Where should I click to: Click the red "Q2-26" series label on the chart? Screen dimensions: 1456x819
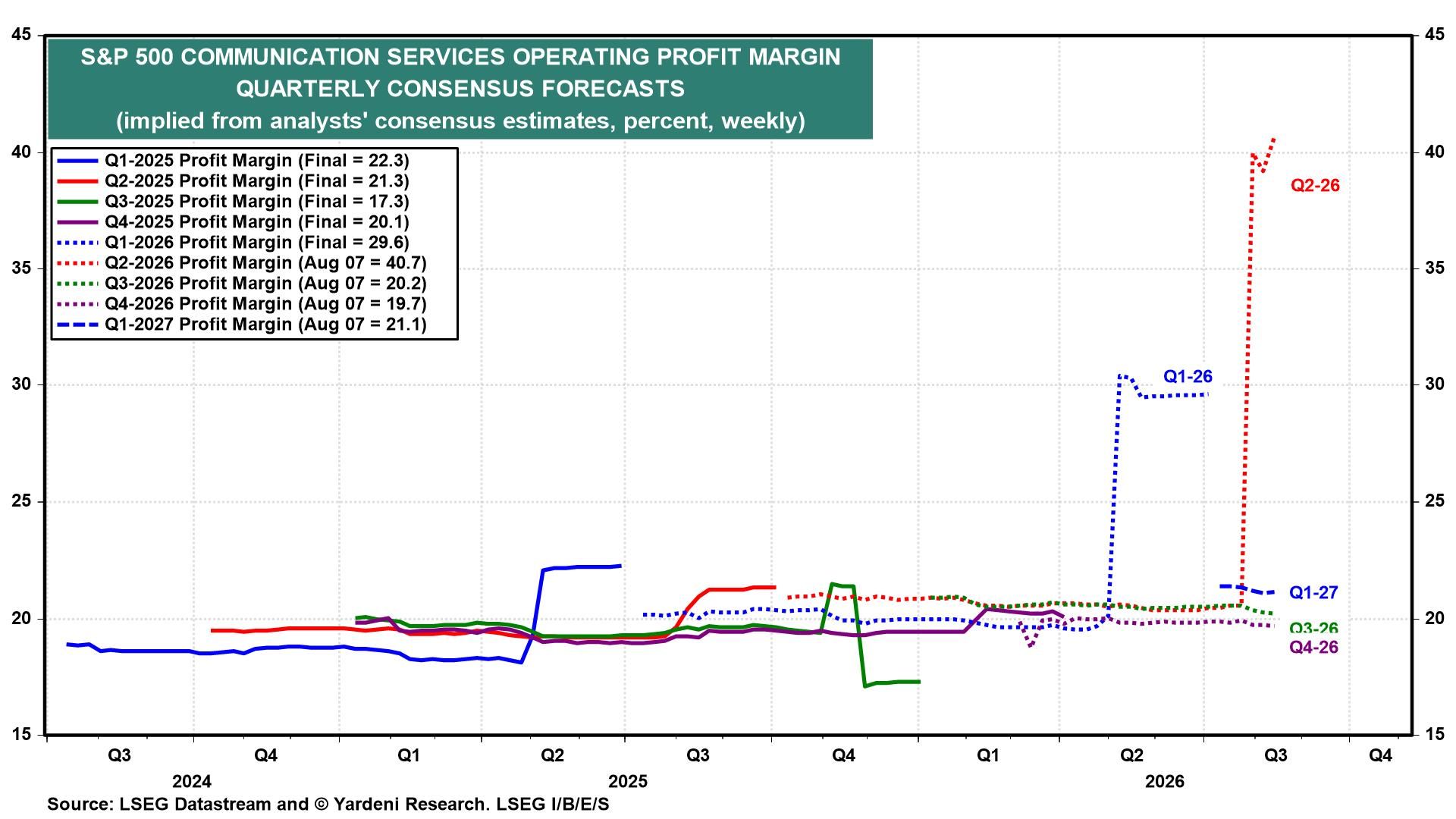pyautogui.click(x=1315, y=186)
